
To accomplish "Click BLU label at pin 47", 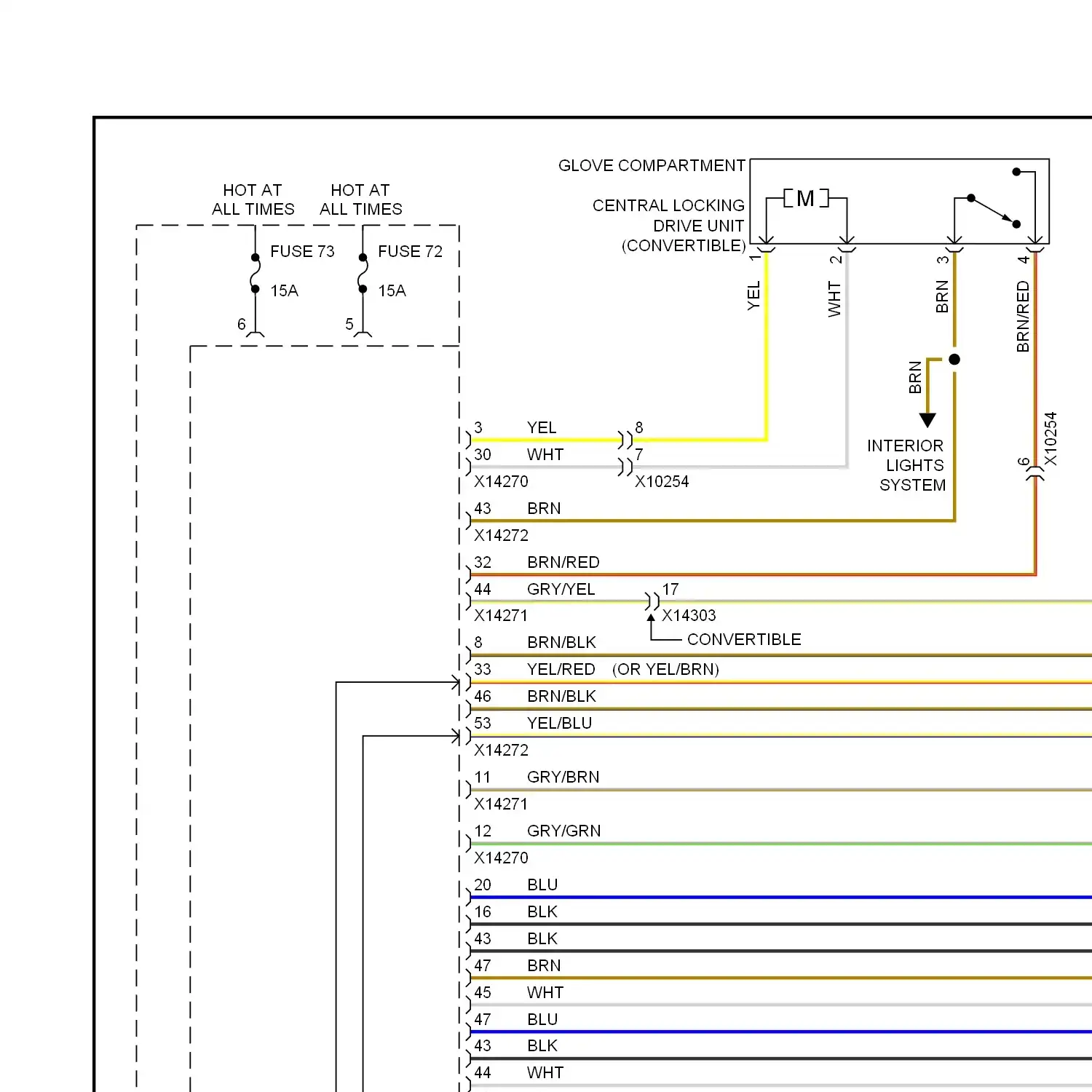I will 542,1019.
